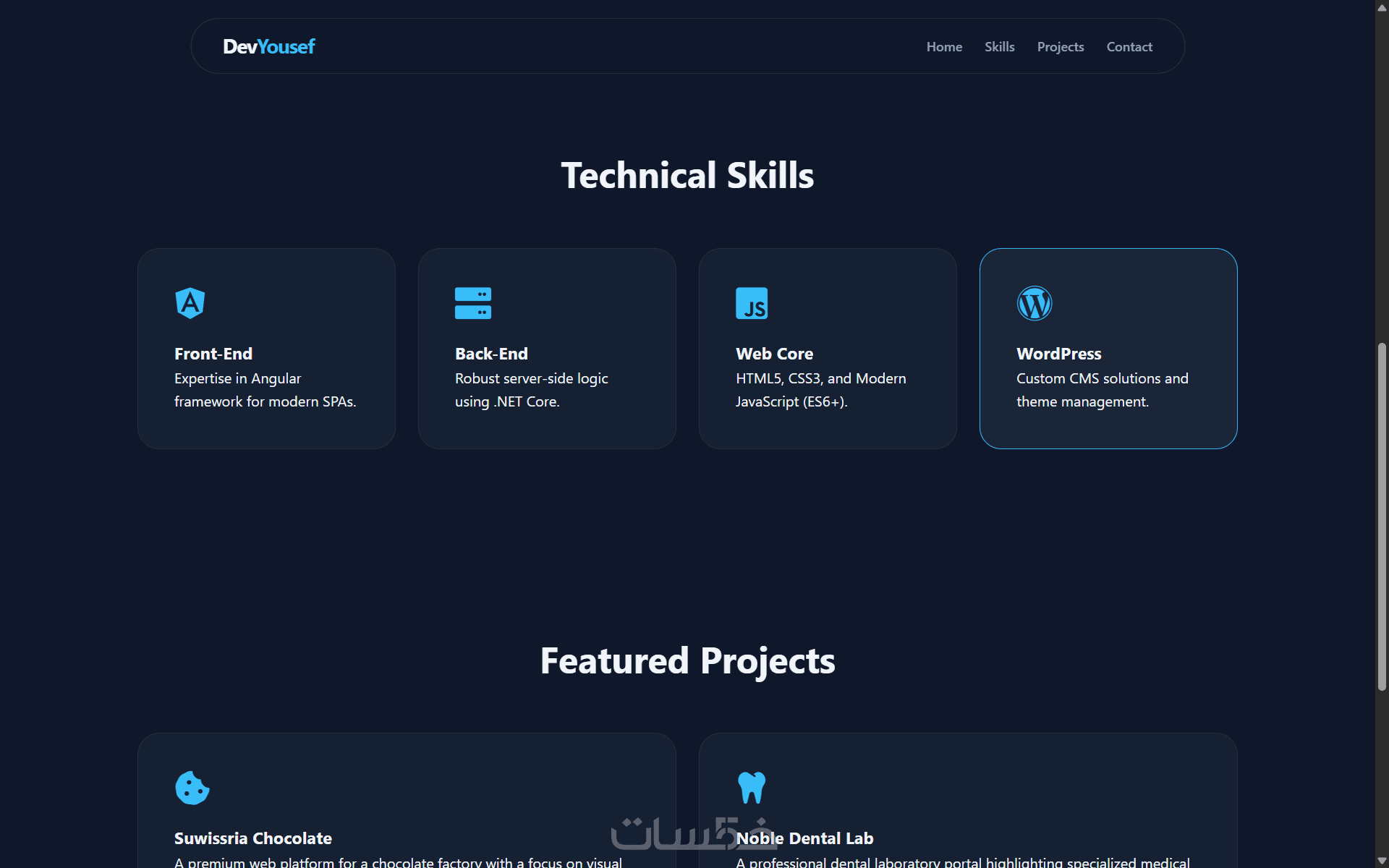Open the Suwissria Chocolate project title
Image resolution: width=1389 pixels, height=868 pixels.
[x=252, y=838]
